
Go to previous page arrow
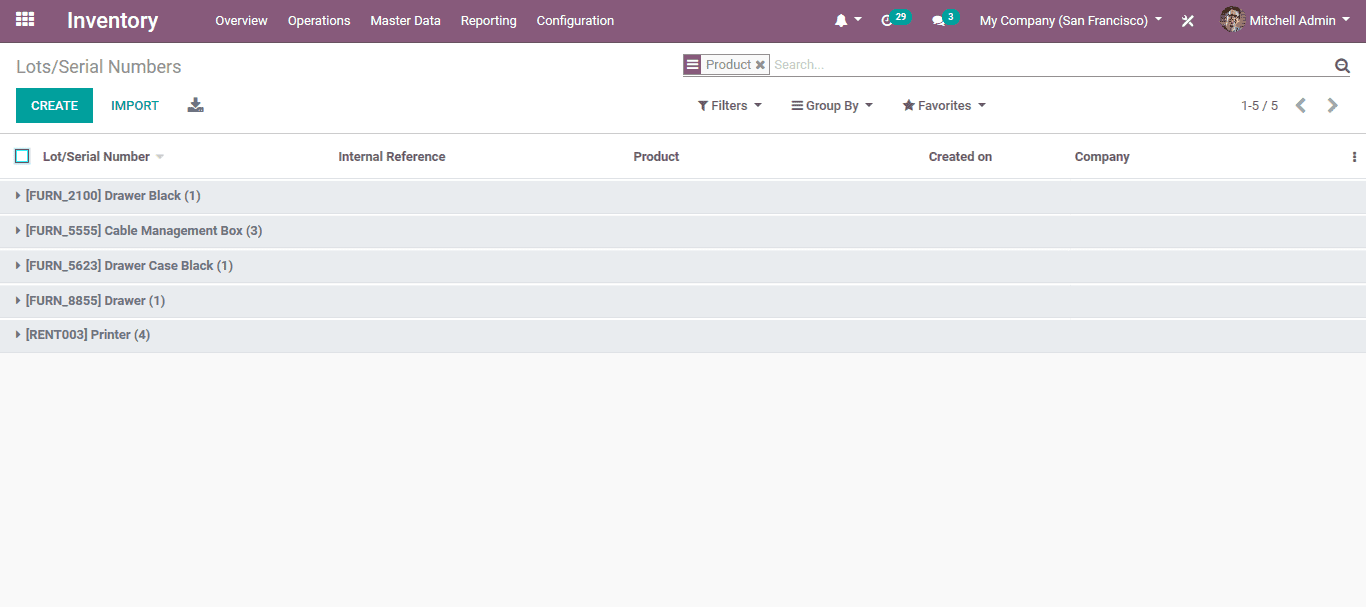point(1300,105)
